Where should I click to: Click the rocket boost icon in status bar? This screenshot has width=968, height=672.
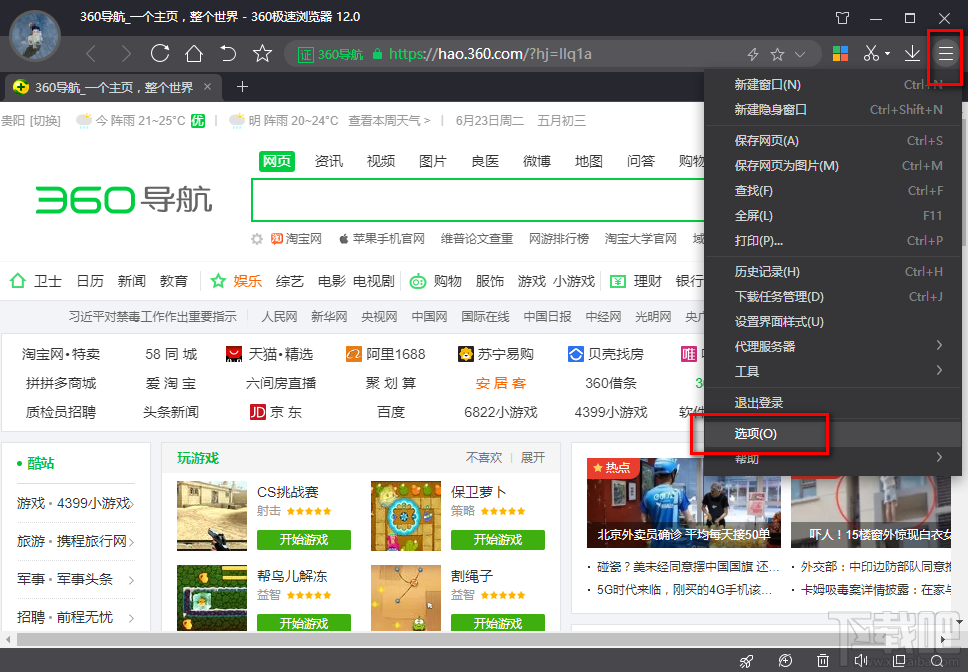(x=747, y=661)
